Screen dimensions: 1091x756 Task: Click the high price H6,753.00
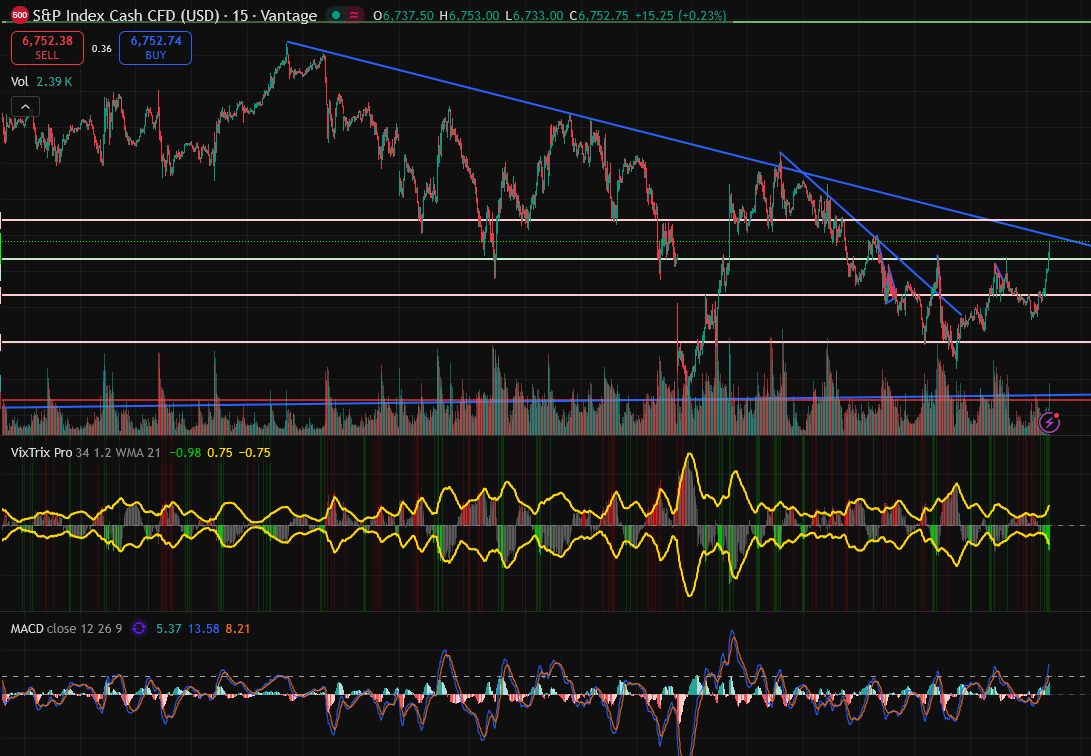pos(470,15)
